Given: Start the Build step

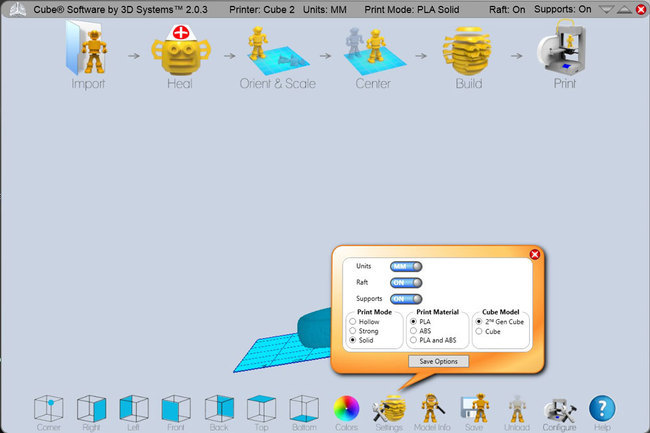Looking at the screenshot, I should click(468, 50).
